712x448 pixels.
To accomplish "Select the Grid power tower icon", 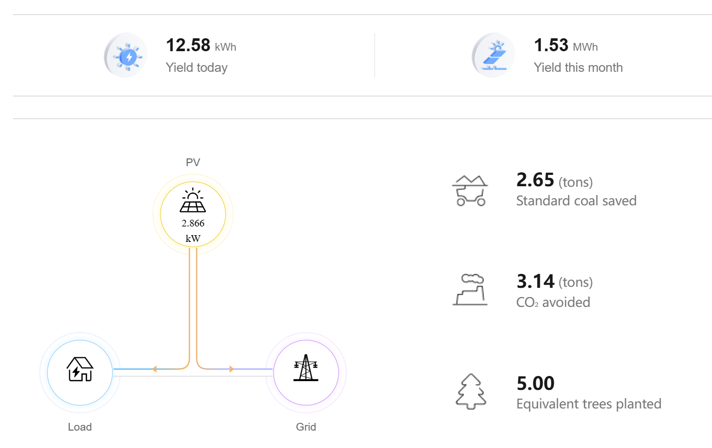I will (306, 367).
